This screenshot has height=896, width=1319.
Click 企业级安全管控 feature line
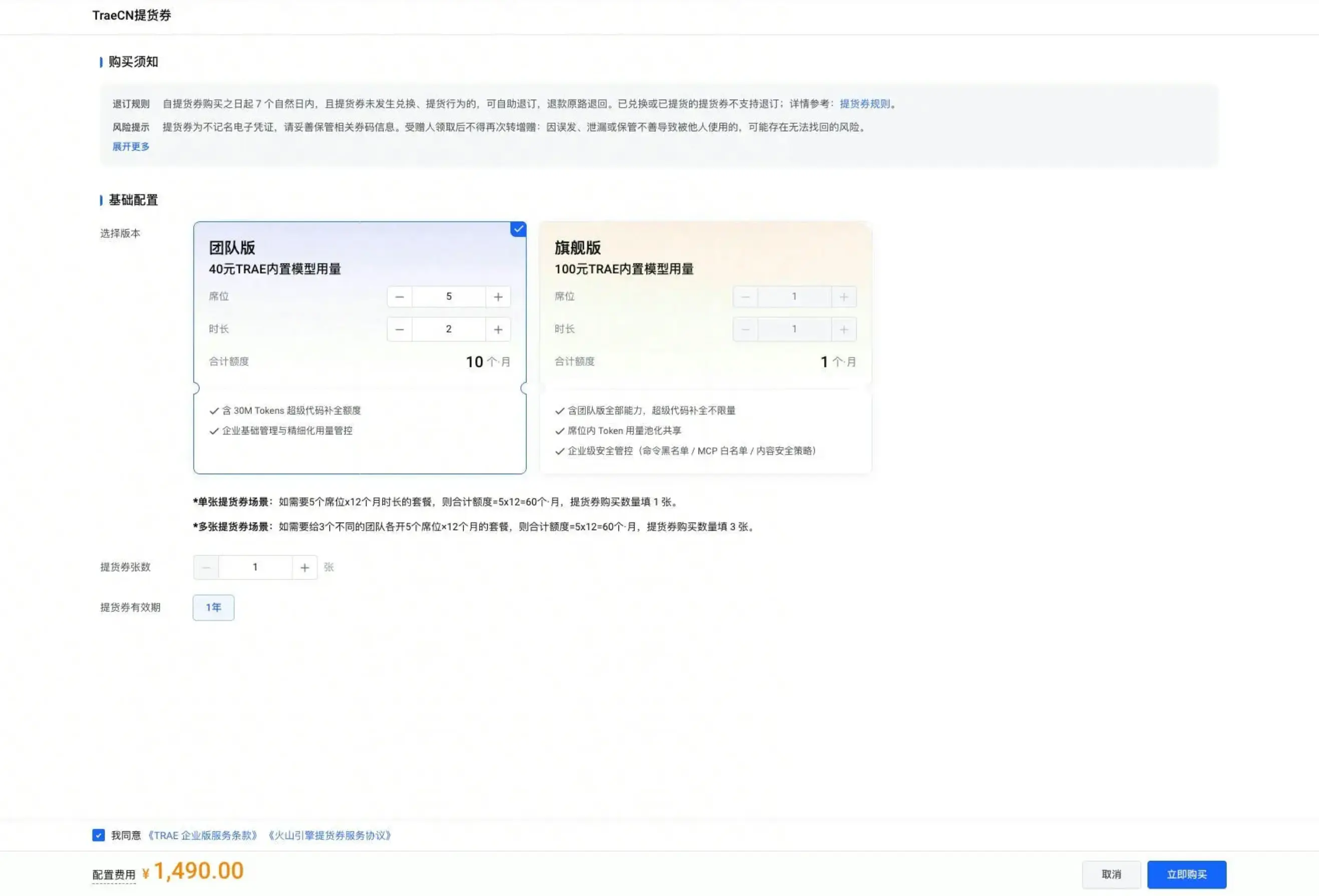[686, 451]
